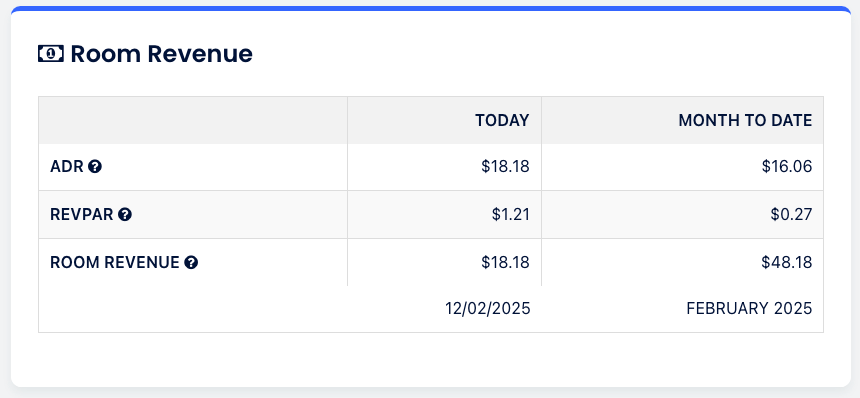The width and height of the screenshot is (860, 398).
Task: Click the ADR help question mark icon
Action: tap(95, 167)
